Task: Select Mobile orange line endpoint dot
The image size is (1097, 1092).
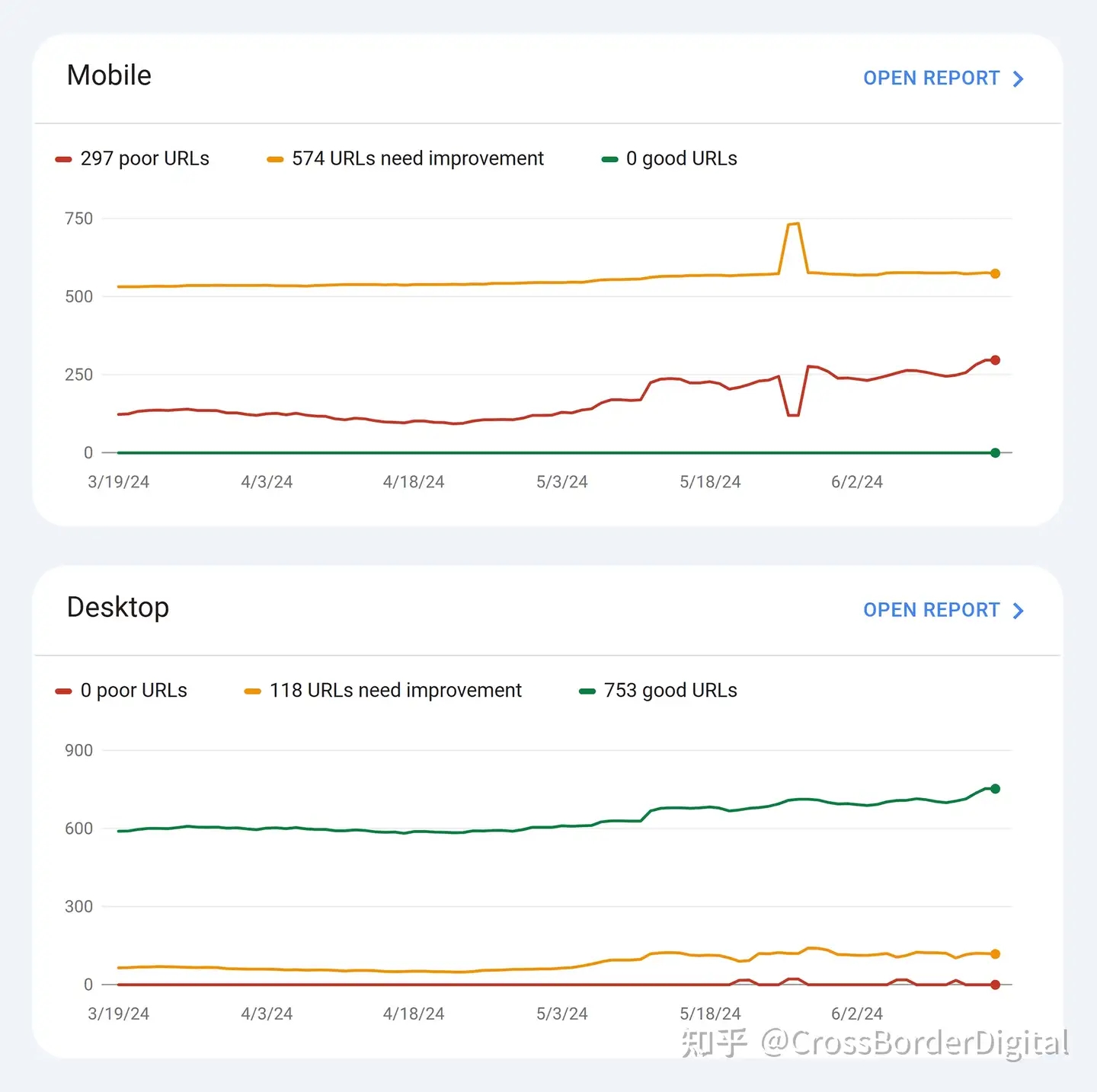Action: coord(995,273)
